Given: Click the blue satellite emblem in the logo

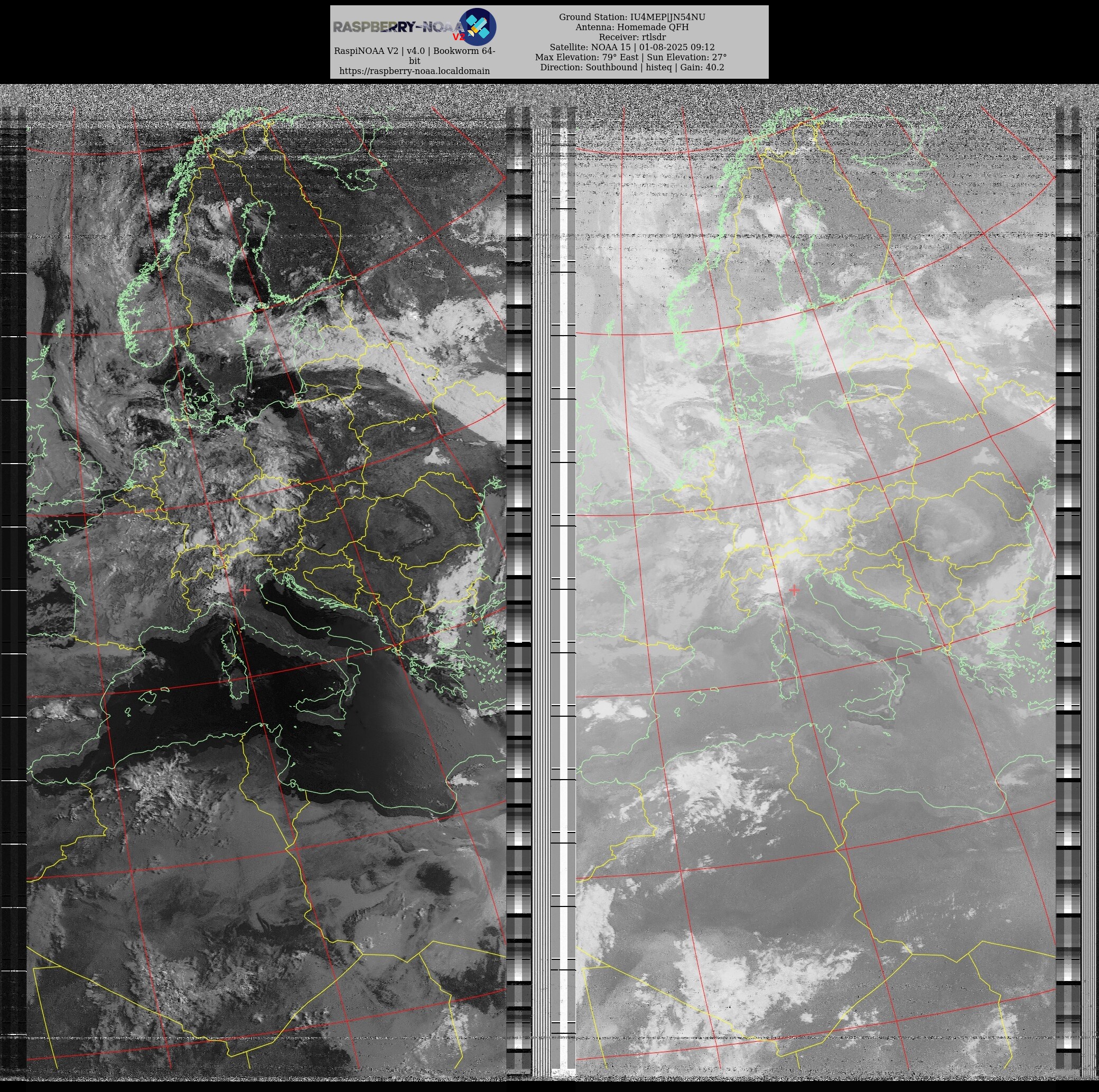Looking at the screenshot, I should point(477,27).
